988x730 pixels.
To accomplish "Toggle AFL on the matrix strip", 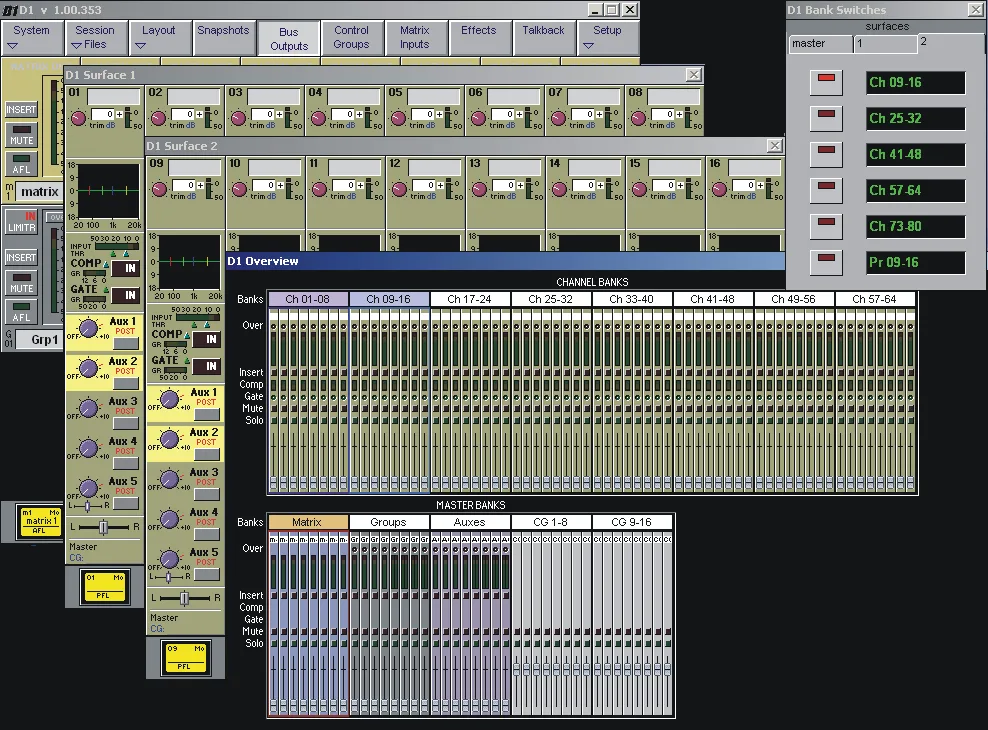I will click(x=21, y=164).
